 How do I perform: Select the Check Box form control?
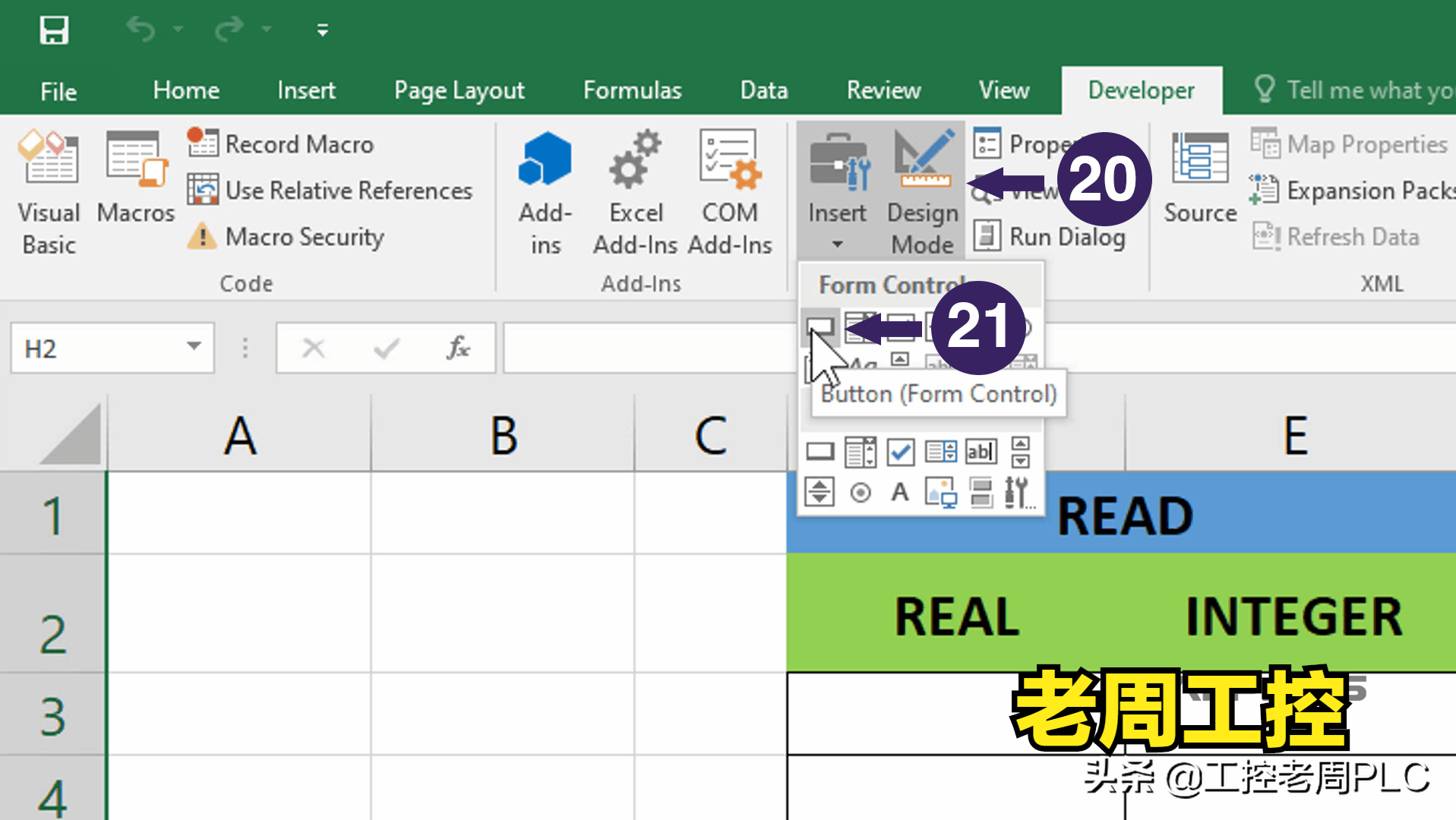[902, 451]
